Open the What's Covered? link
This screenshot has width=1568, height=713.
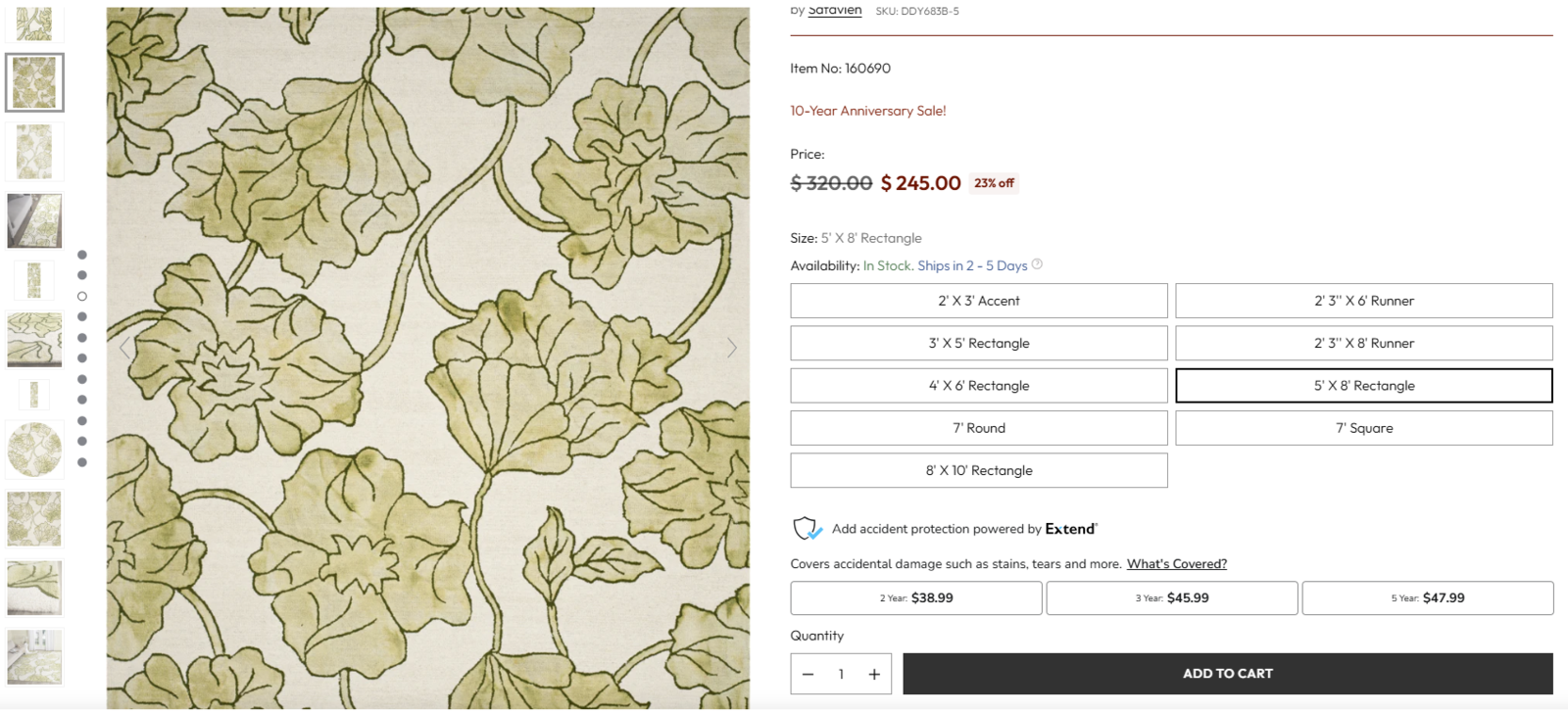pyautogui.click(x=1177, y=563)
